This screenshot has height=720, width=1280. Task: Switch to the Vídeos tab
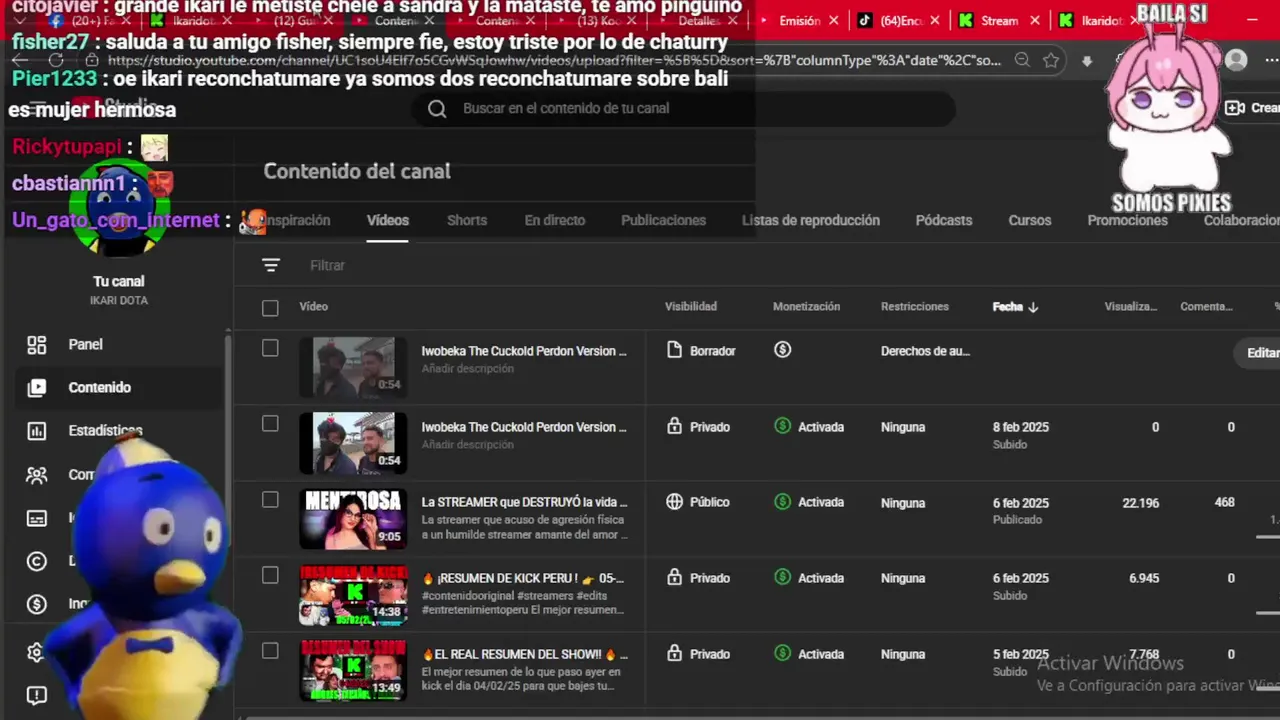(x=388, y=220)
